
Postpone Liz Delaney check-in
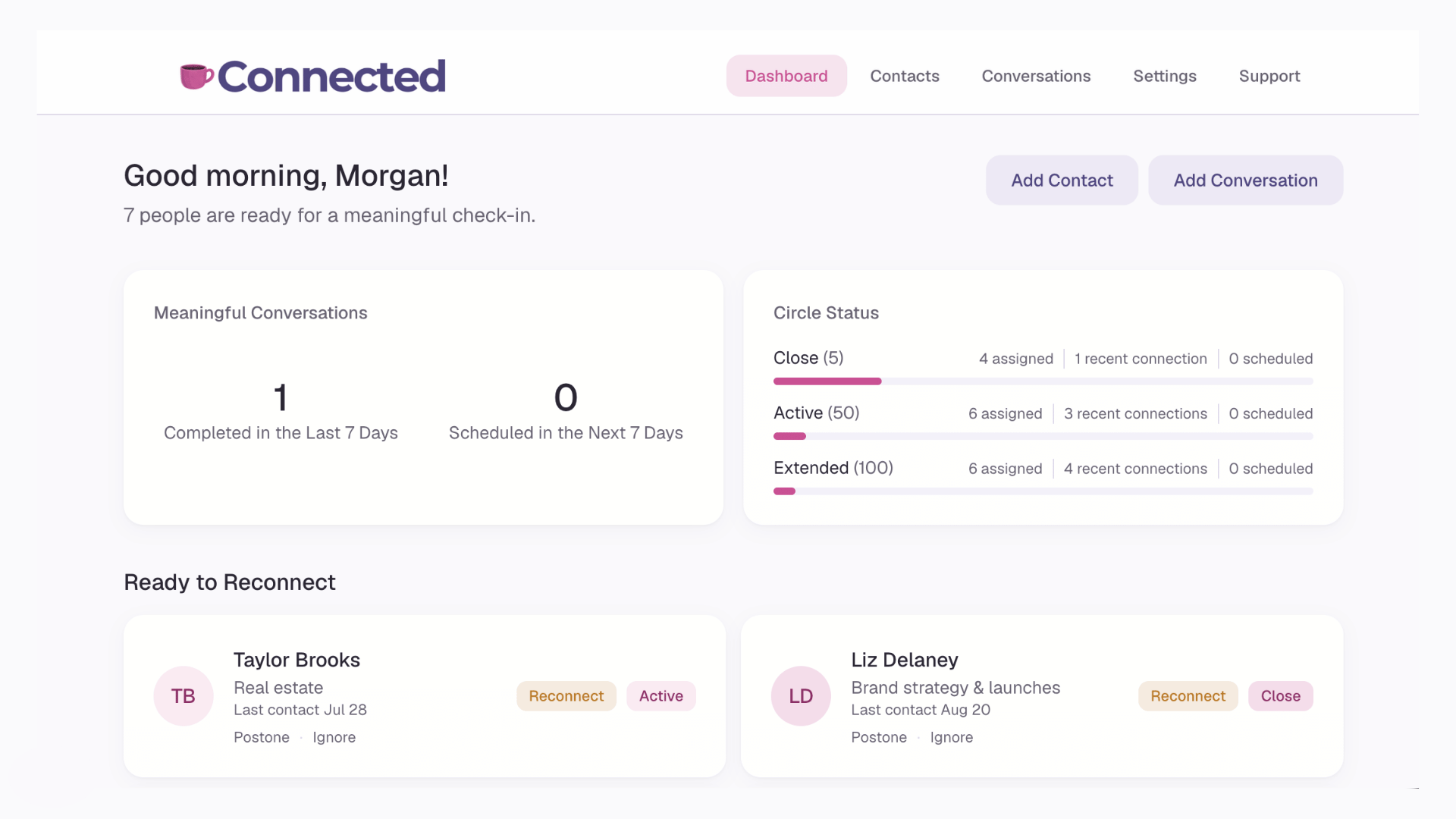(x=879, y=737)
